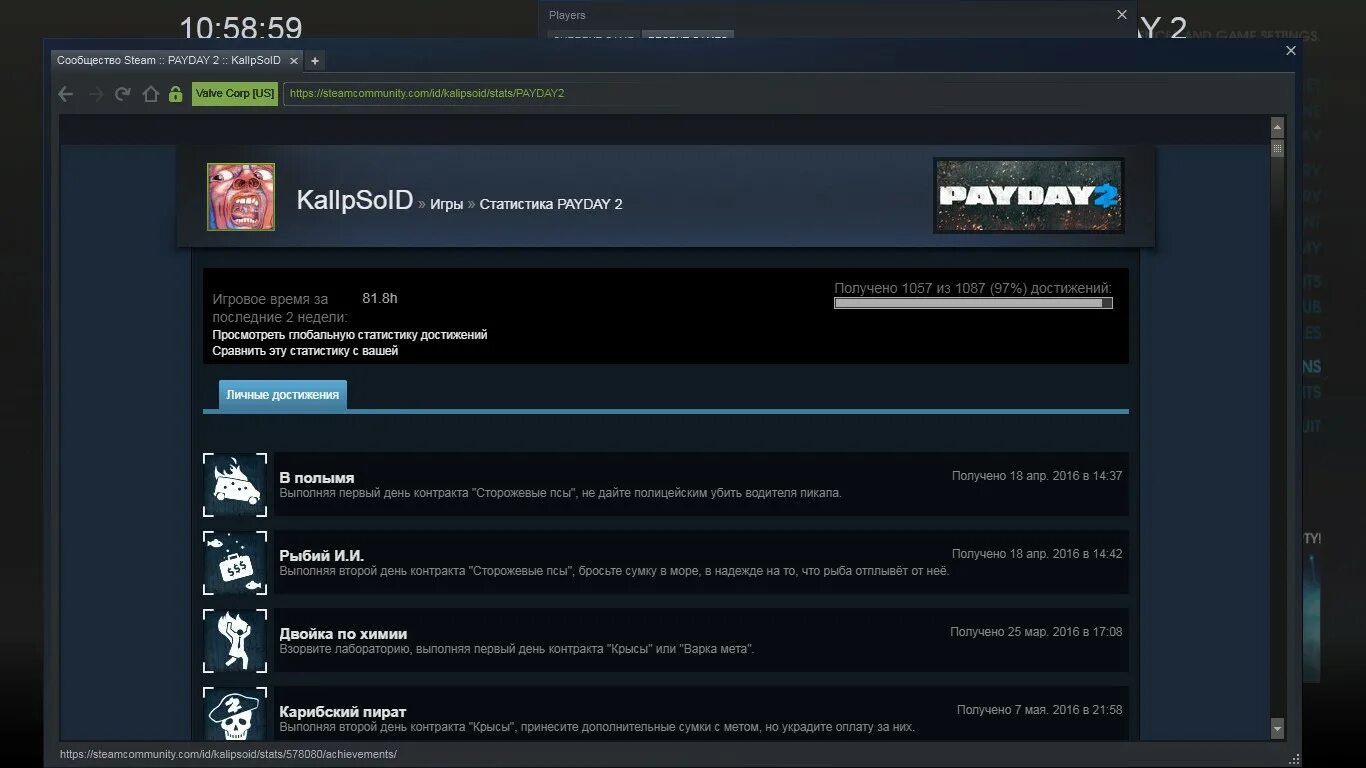Click the Двойка по химии achievement title
The height and width of the screenshot is (768, 1366).
[343, 634]
